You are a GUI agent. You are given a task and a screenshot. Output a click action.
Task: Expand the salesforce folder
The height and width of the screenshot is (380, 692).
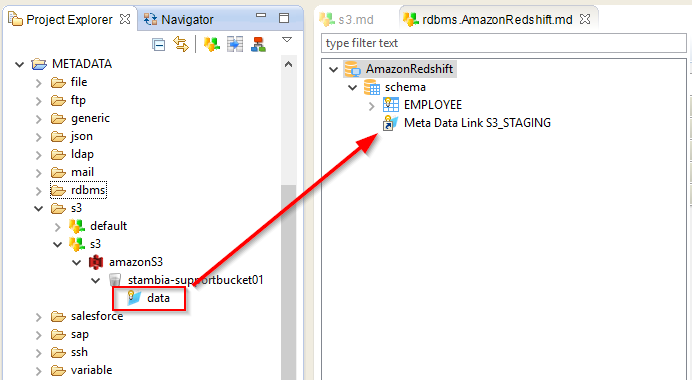coord(39,317)
